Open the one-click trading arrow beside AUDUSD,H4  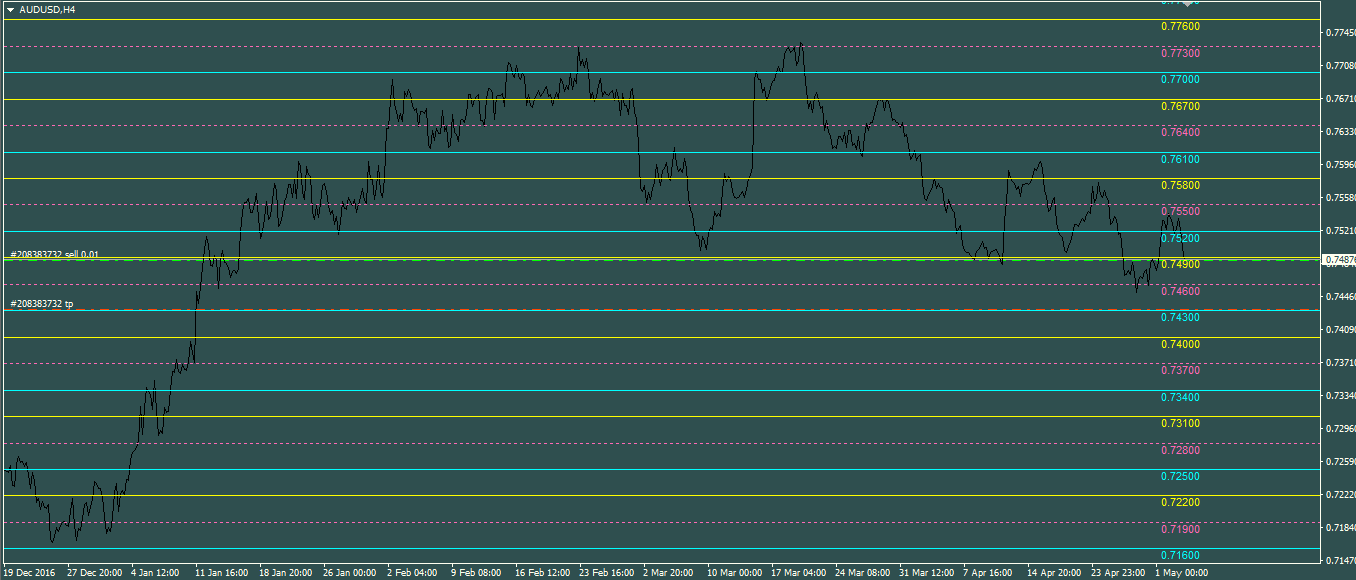(x=10, y=9)
